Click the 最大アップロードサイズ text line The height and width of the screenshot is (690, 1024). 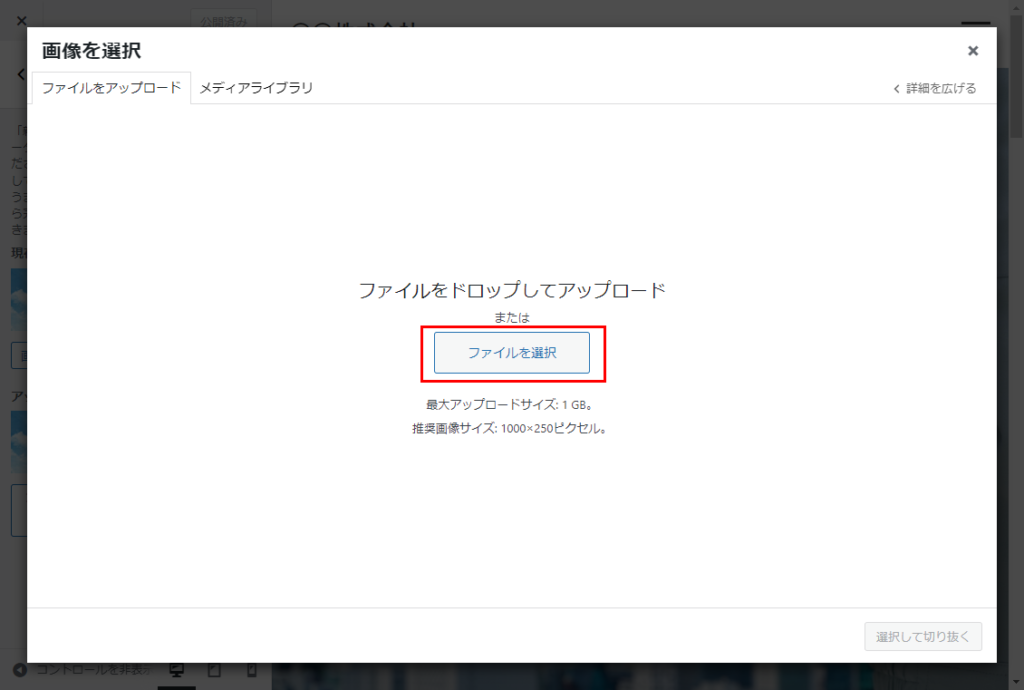coord(511,405)
